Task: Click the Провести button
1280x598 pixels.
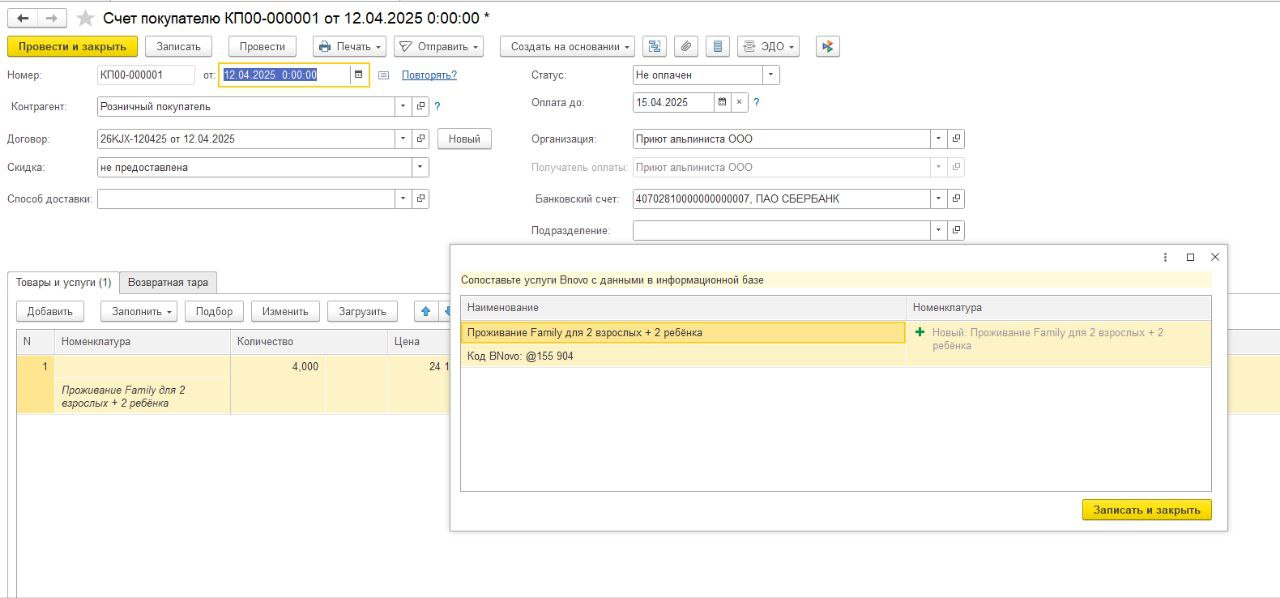Action: pyautogui.click(x=263, y=46)
